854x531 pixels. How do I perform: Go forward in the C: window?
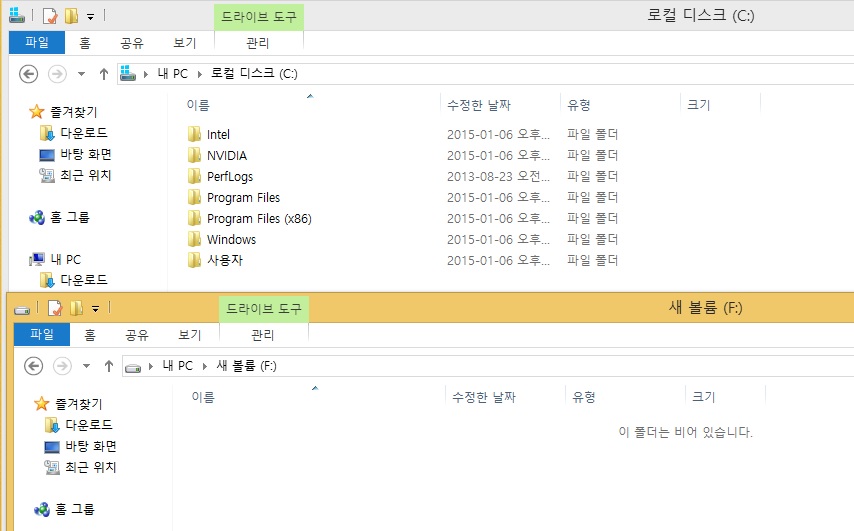pyautogui.click(x=57, y=74)
